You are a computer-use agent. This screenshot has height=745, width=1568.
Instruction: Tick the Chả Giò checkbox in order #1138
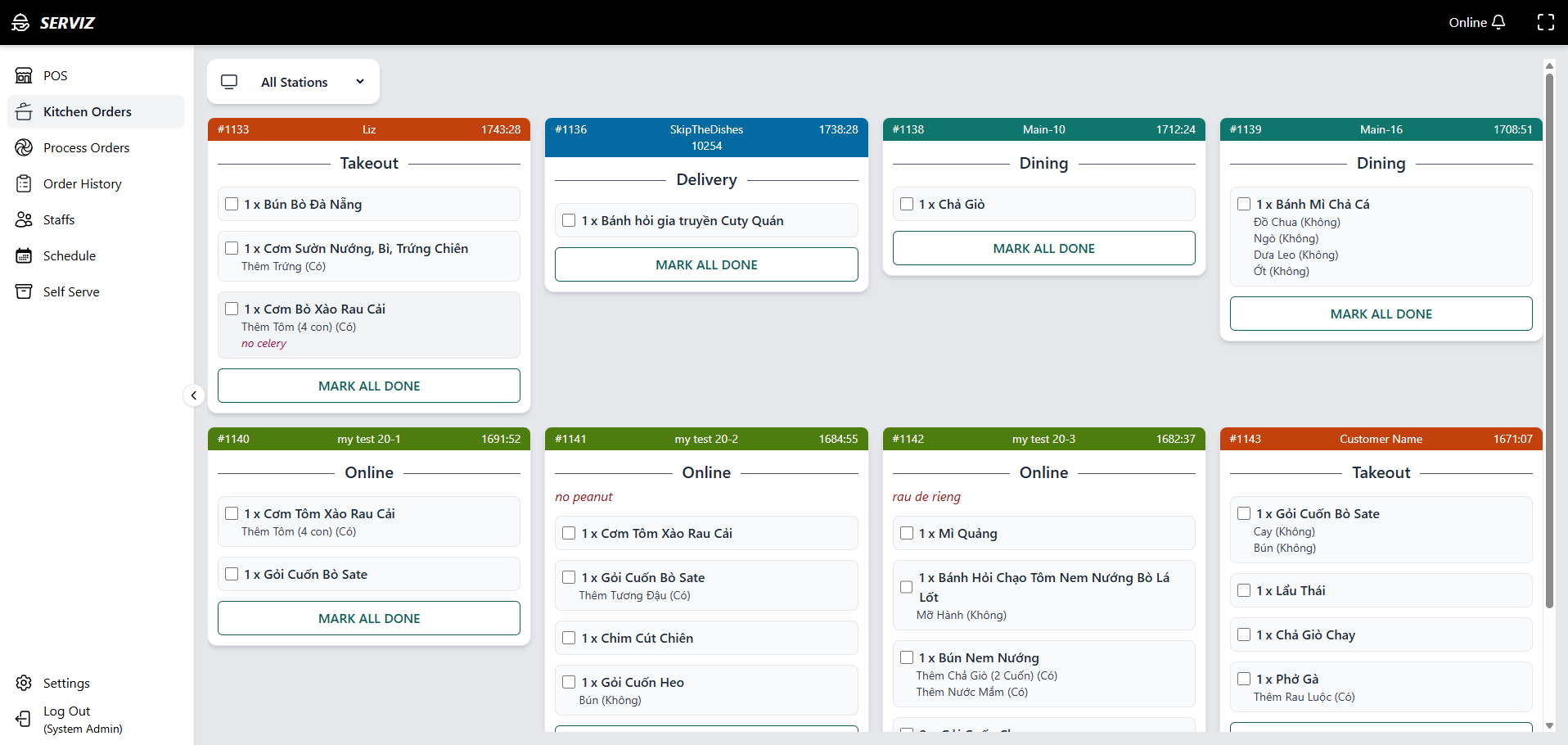click(x=907, y=205)
